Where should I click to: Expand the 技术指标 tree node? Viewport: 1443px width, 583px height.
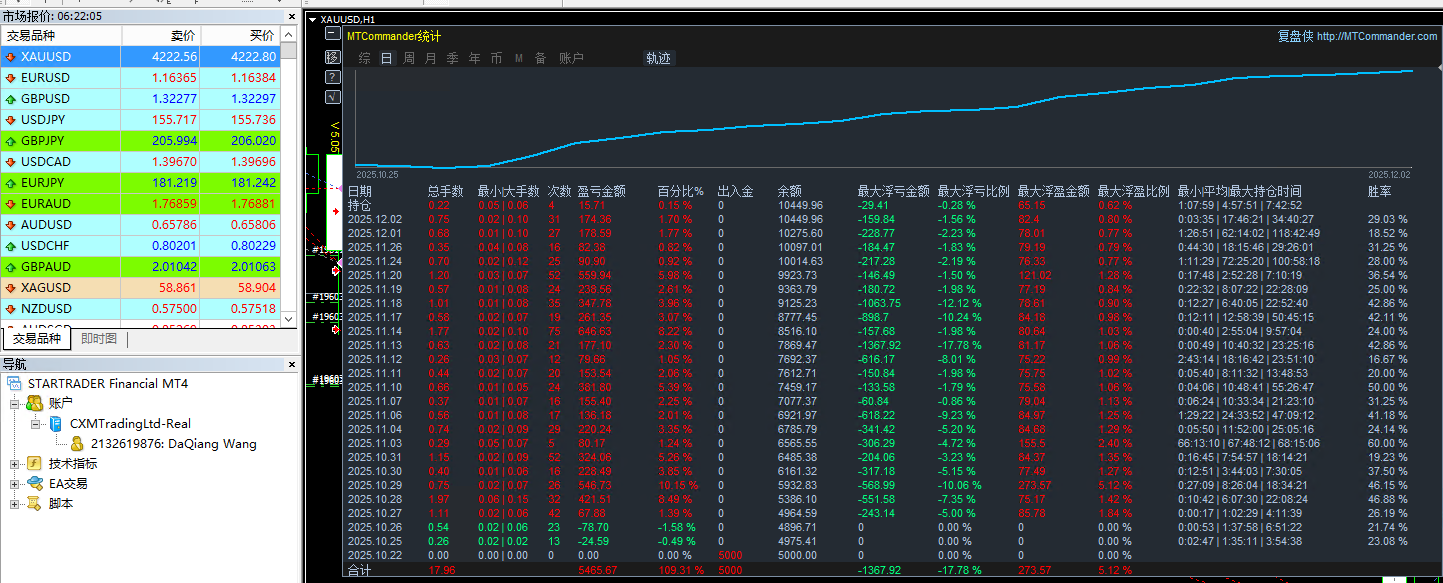coord(15,464)
